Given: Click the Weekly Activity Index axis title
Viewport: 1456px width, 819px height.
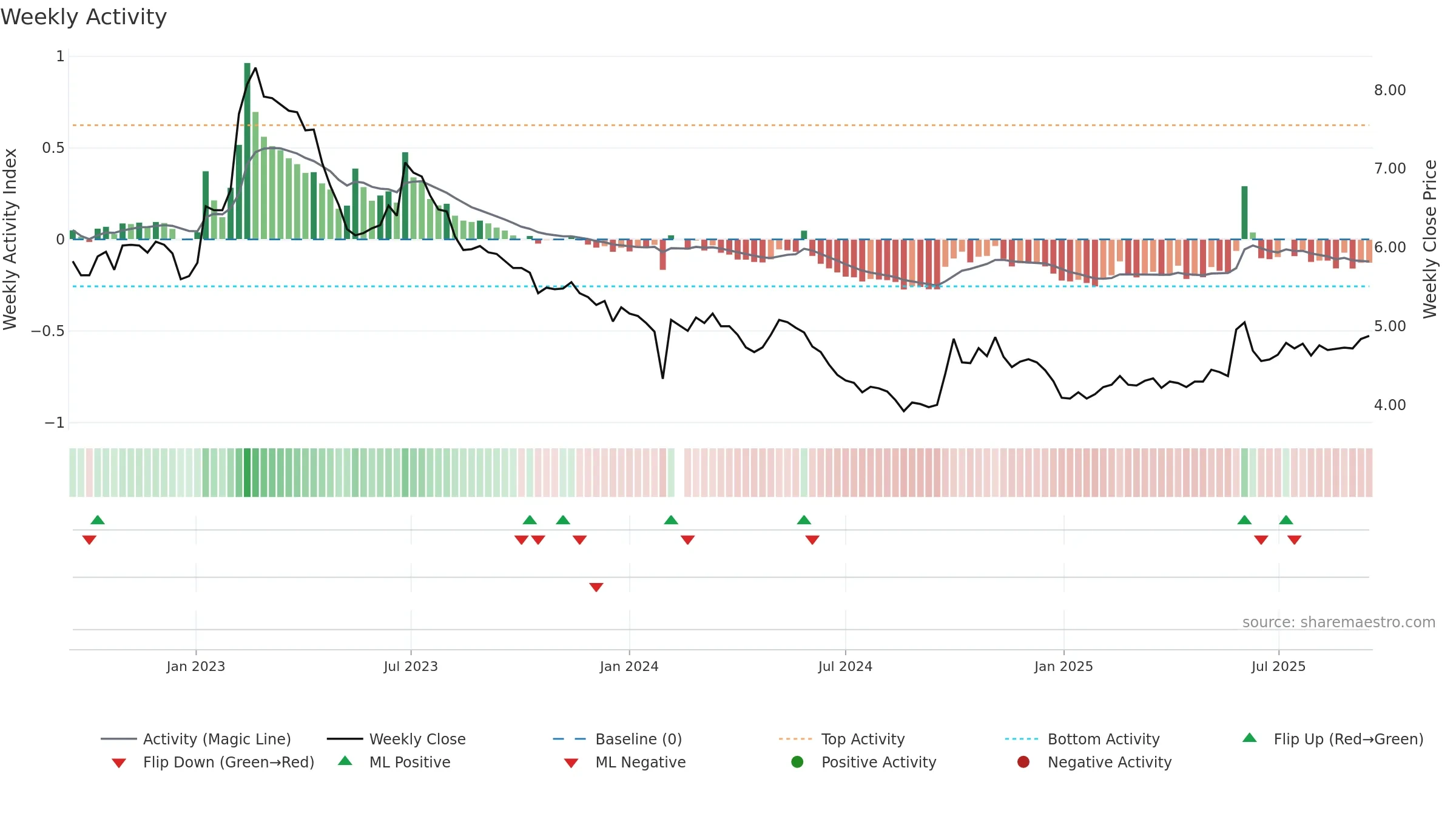Looking at the screenshot, I should coord(10,239).
